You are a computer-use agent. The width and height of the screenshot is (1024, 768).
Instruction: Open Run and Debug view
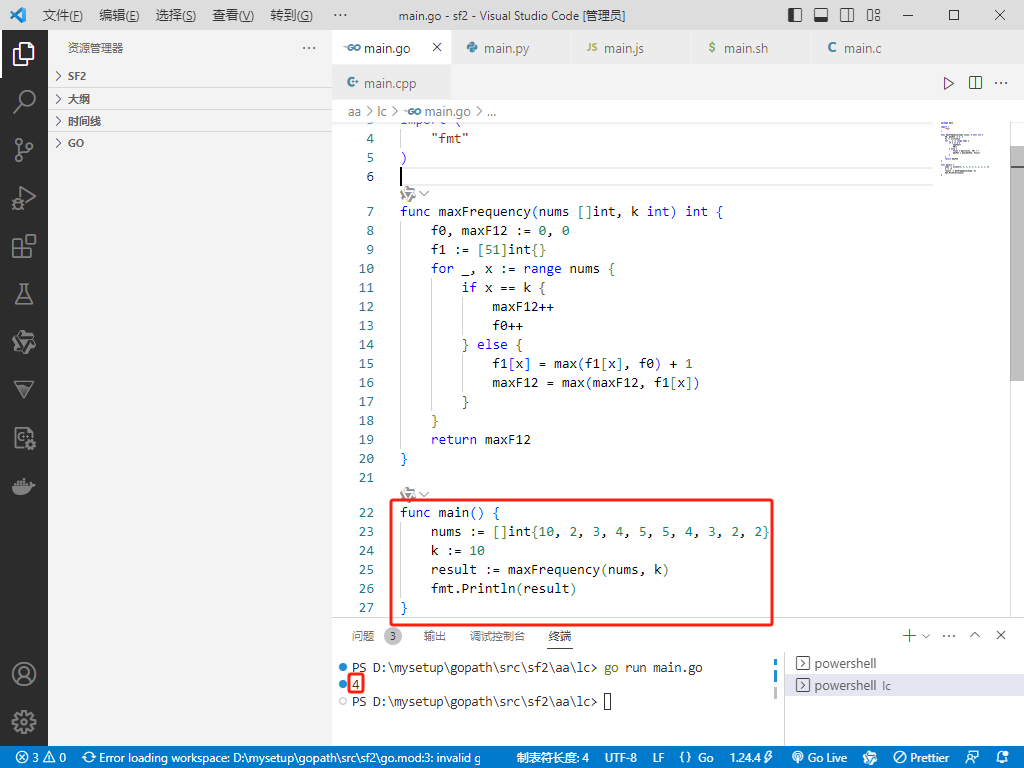[24, 198]
